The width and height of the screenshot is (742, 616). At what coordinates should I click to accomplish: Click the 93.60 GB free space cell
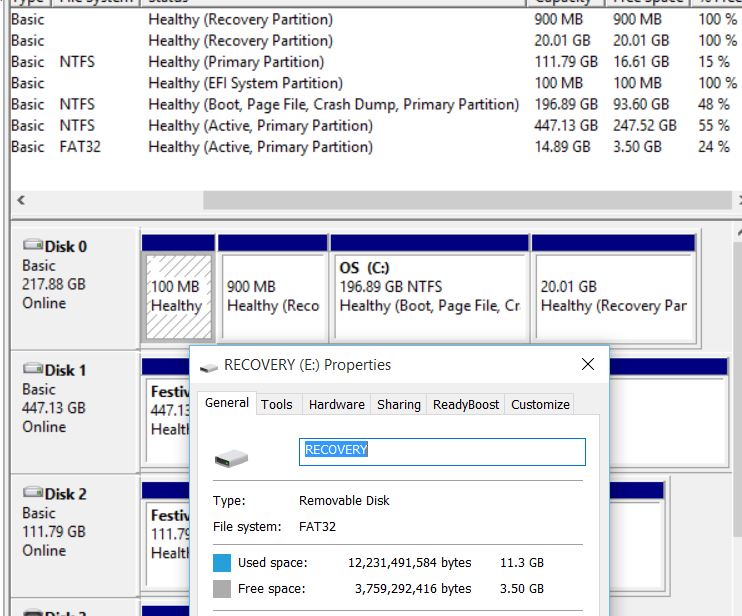coord(641,104)
